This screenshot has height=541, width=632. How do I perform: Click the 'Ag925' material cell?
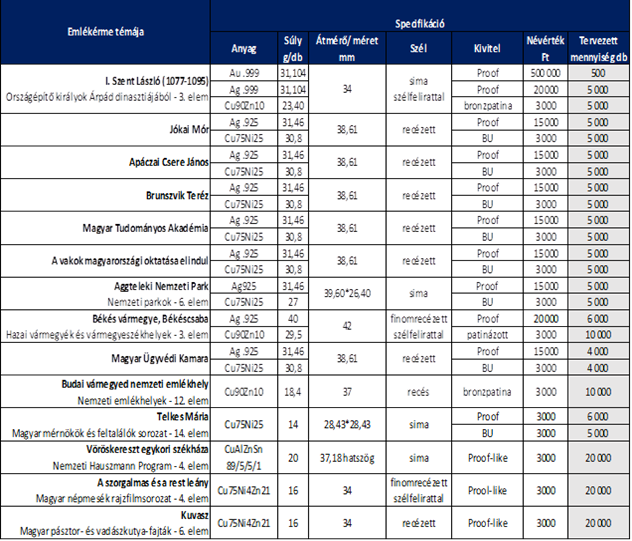pos(244,286)
